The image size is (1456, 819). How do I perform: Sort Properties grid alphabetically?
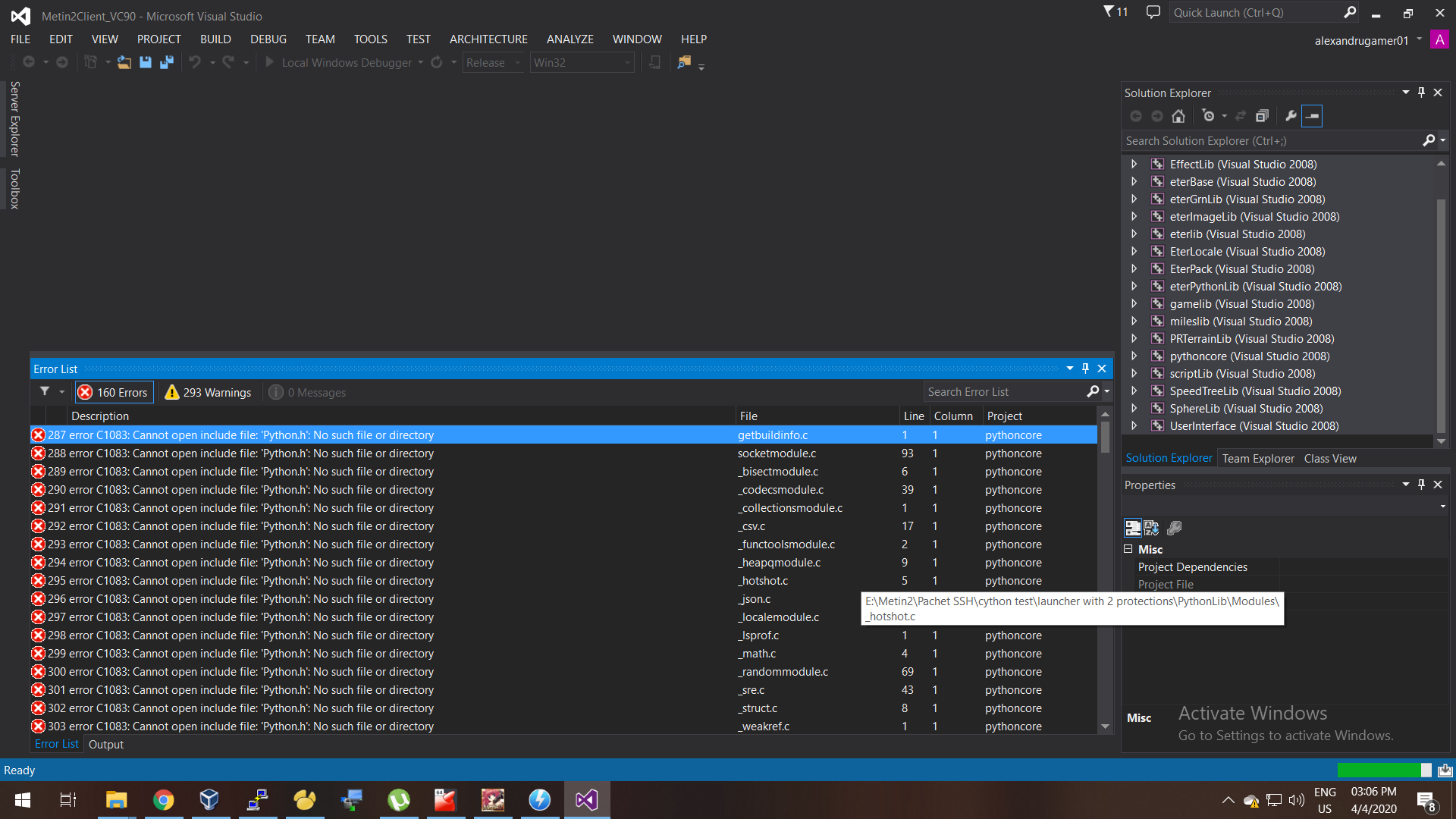coord(1152,528)
